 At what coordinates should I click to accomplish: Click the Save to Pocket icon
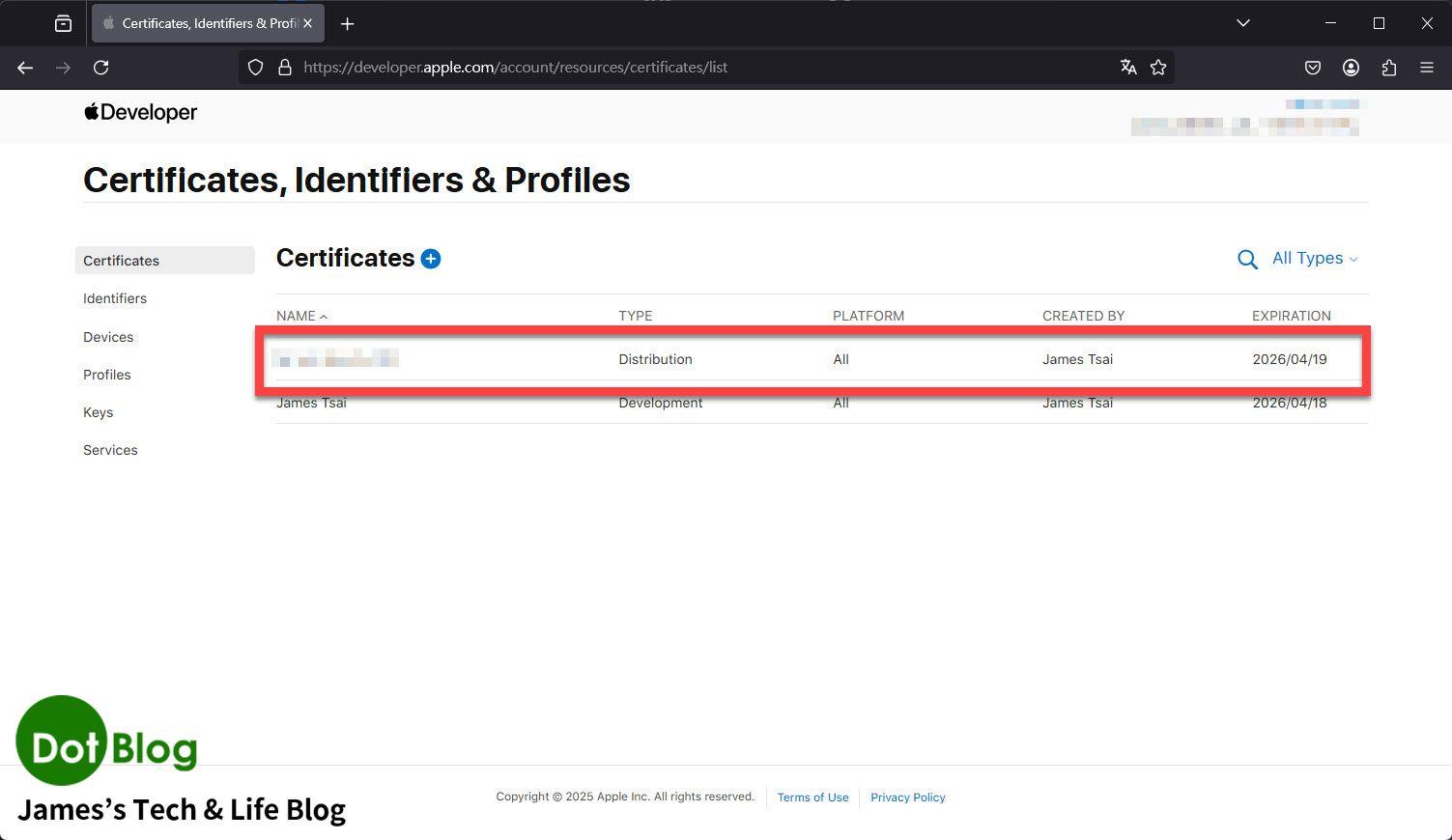(1312, 68)
